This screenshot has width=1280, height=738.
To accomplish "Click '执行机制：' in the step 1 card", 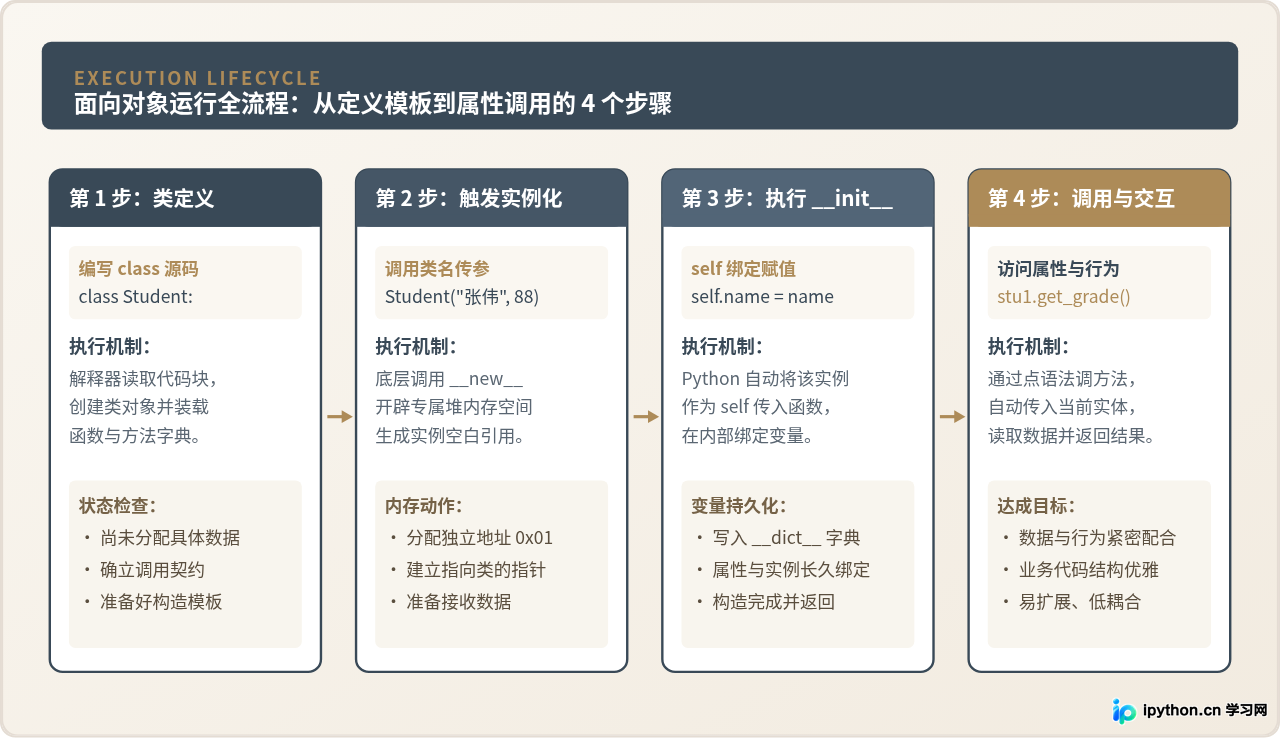I will point(110,347).
